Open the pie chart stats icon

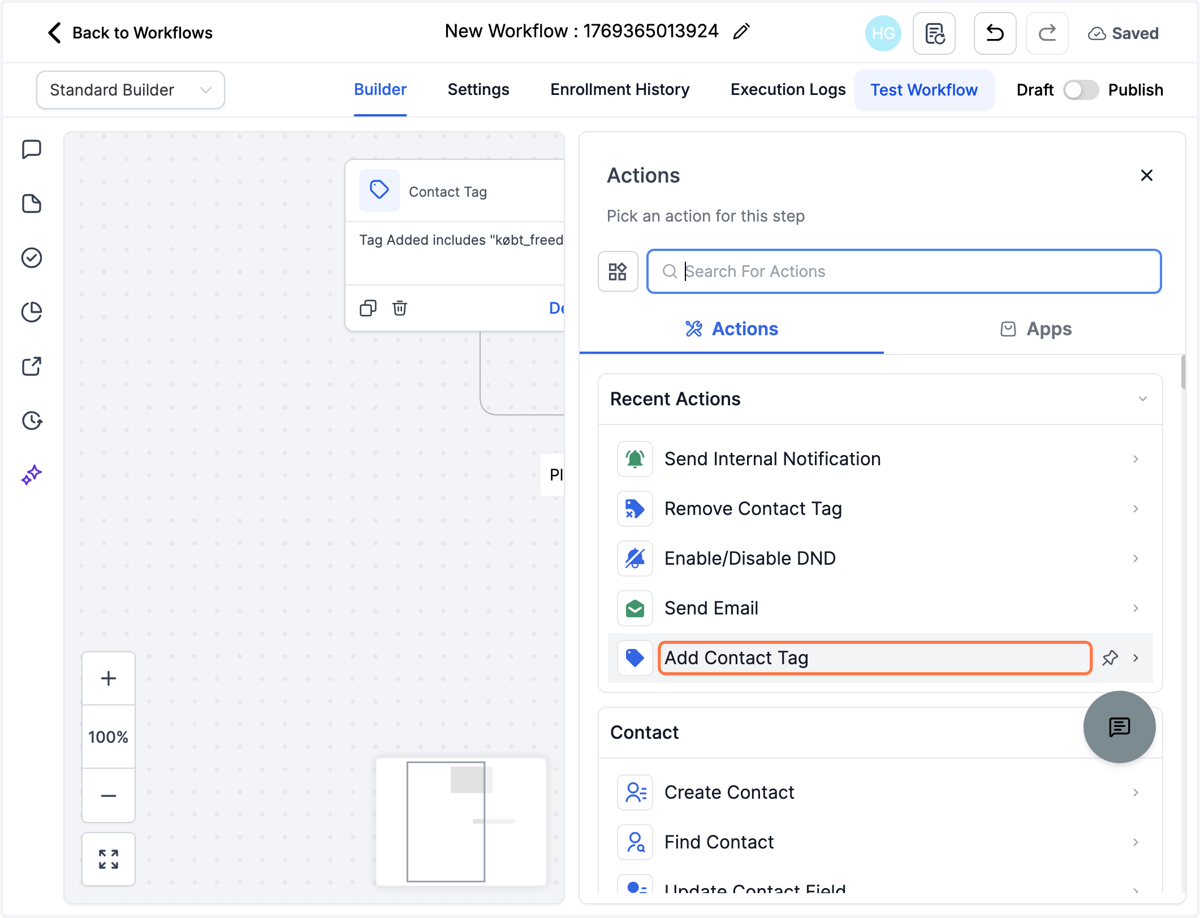[32, 312]
